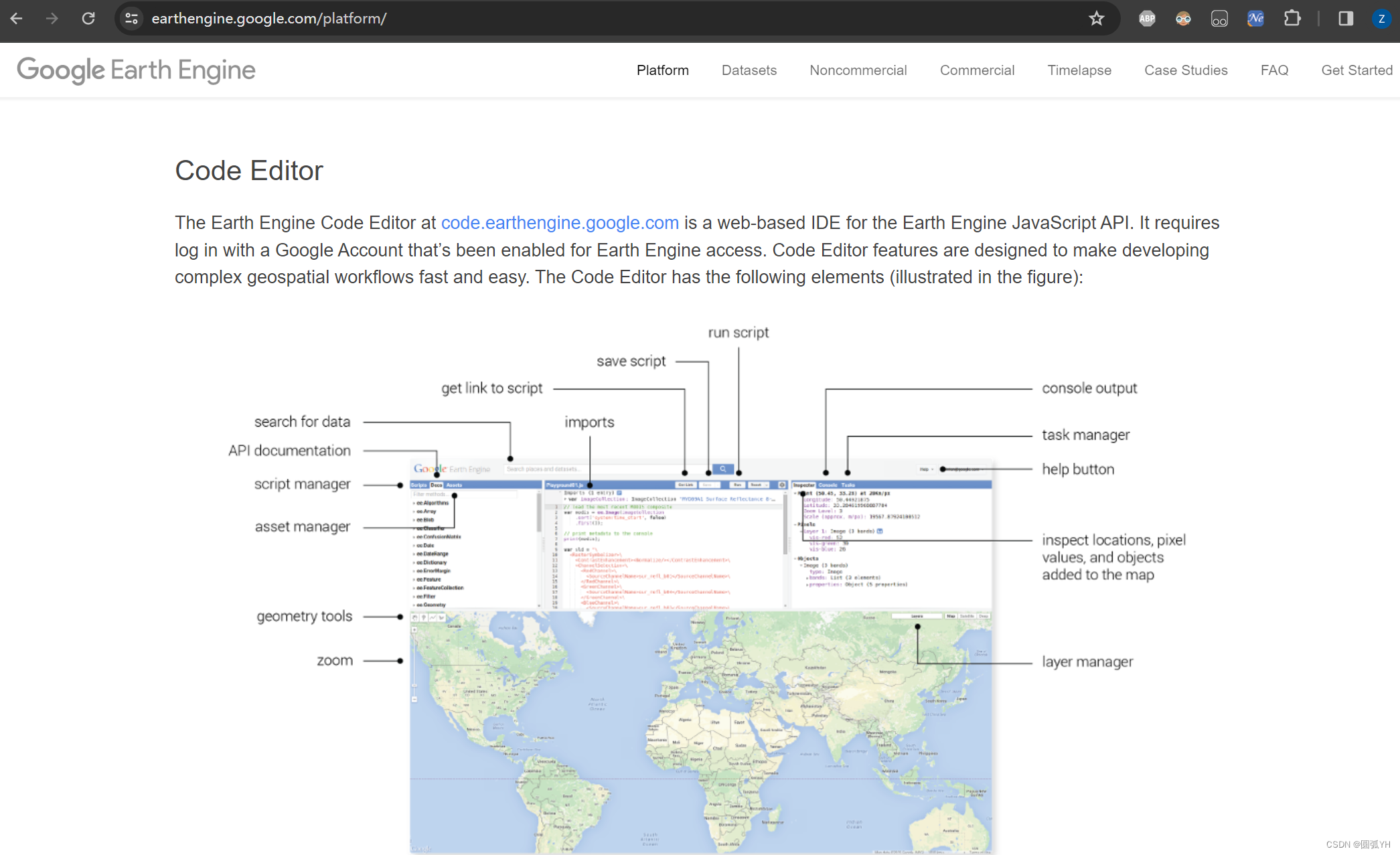
Task: Open the Noncommercial page
Action: click(858, 70)
